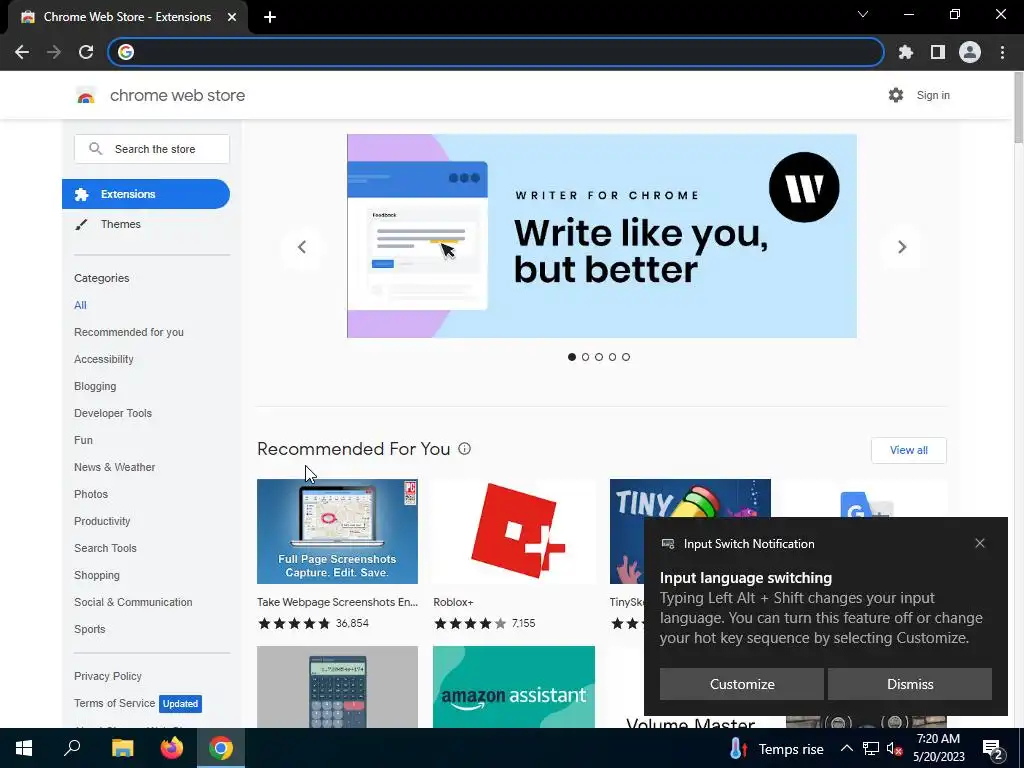The height and width of the screenshot is (768, 1024).
Task: Open the Windows Start menu
Action: pyautogui.click(x=24, y=748)
